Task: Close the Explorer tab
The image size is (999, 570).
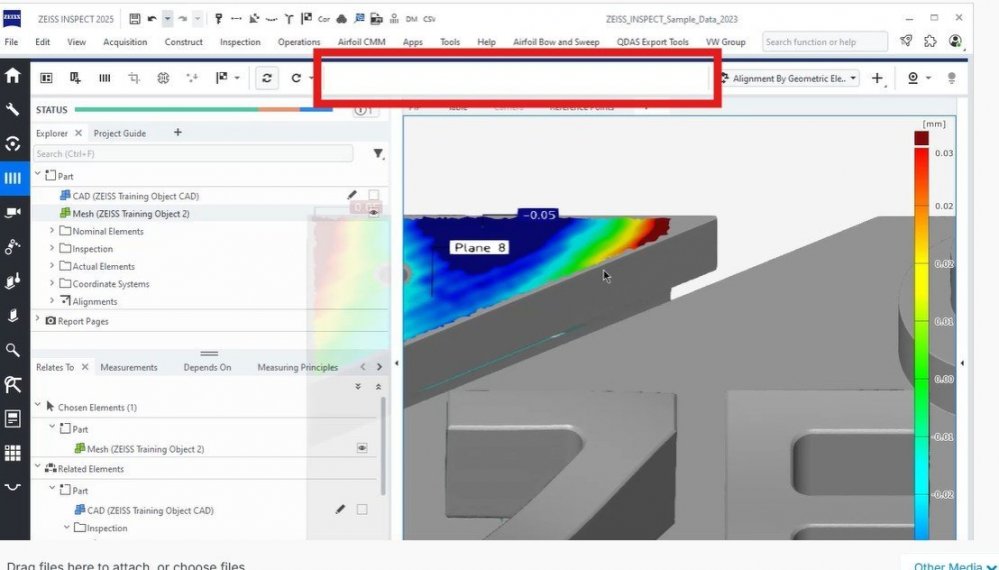Action: [x=78, y=132]
